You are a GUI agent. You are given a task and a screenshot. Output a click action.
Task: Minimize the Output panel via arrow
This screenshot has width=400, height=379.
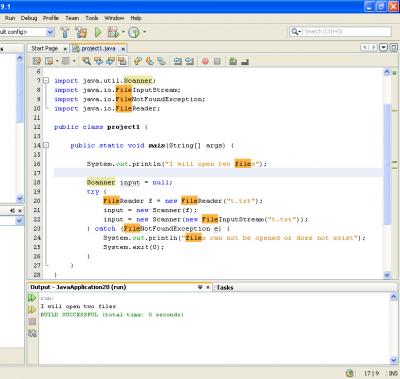point(200,287)
